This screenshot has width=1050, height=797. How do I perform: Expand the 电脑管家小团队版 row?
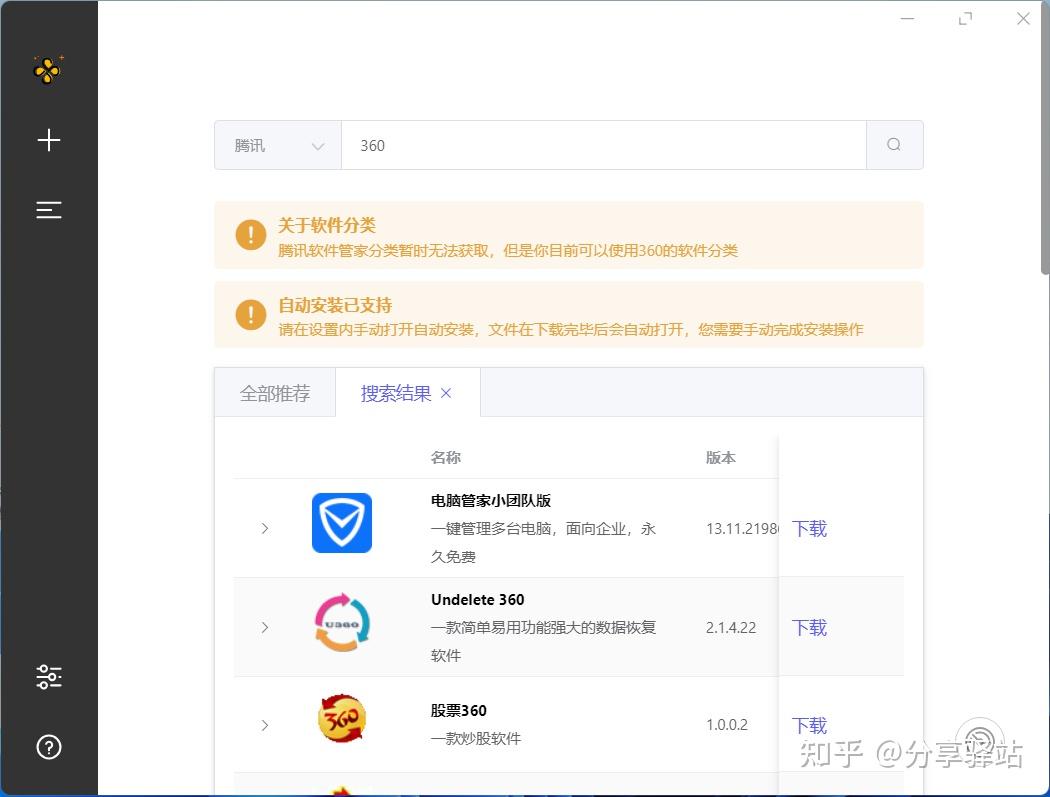[265, 528]
